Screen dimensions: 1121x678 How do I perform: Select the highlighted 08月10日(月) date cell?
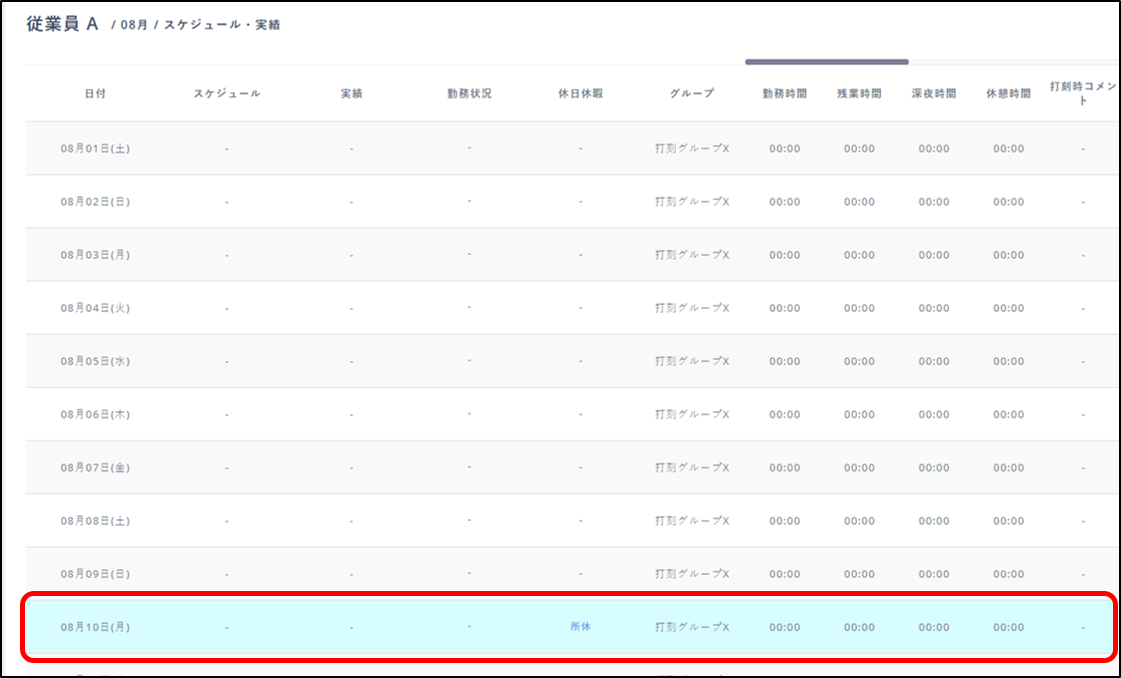coord(95,628)
